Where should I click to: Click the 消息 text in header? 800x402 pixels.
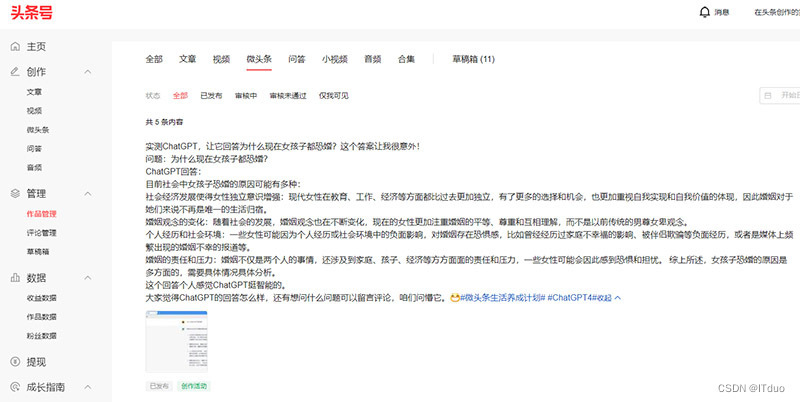point(721,13)
